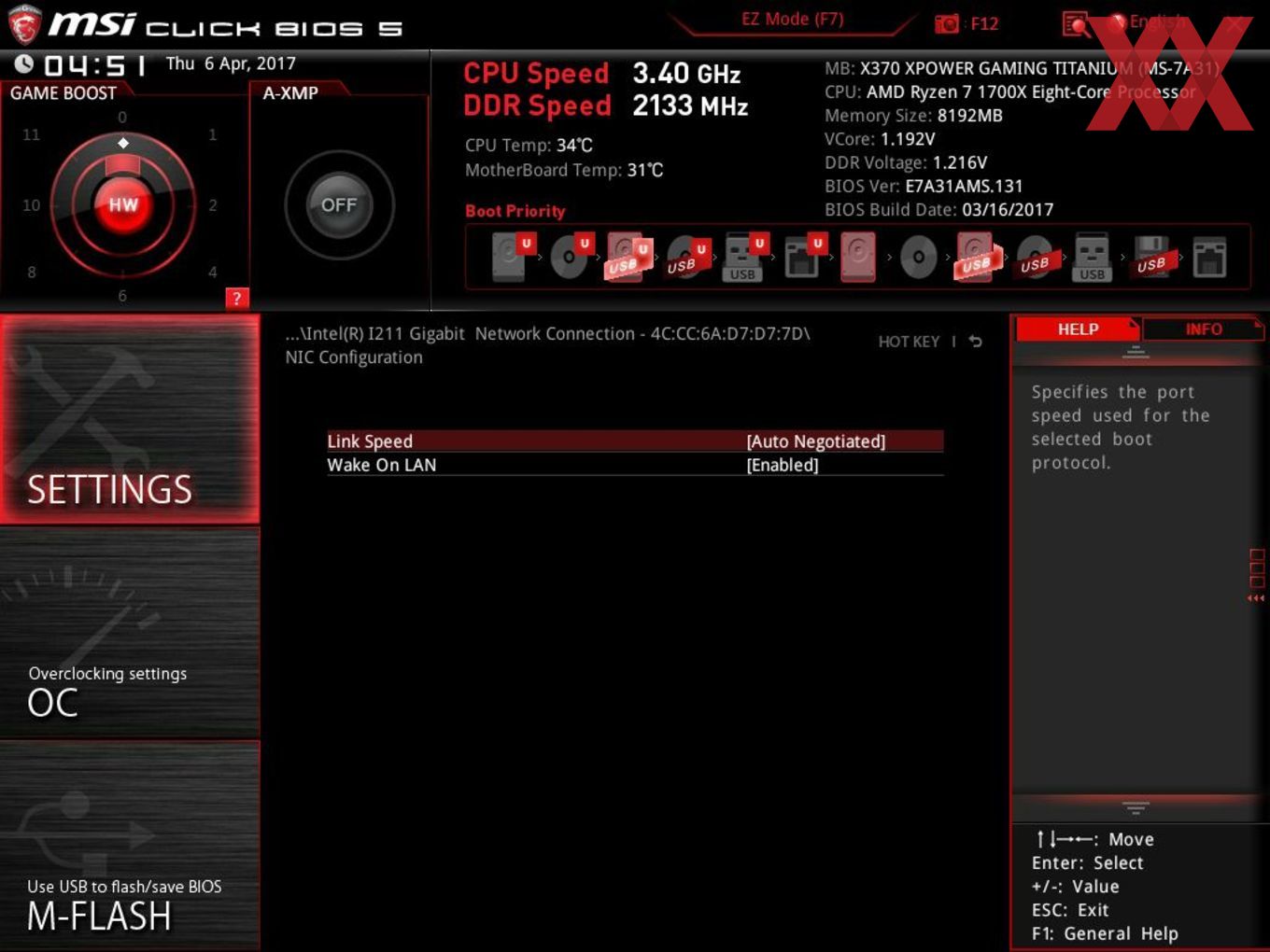
Task: Open the Game Boost question mark help
Action: [x=237, y=298]
